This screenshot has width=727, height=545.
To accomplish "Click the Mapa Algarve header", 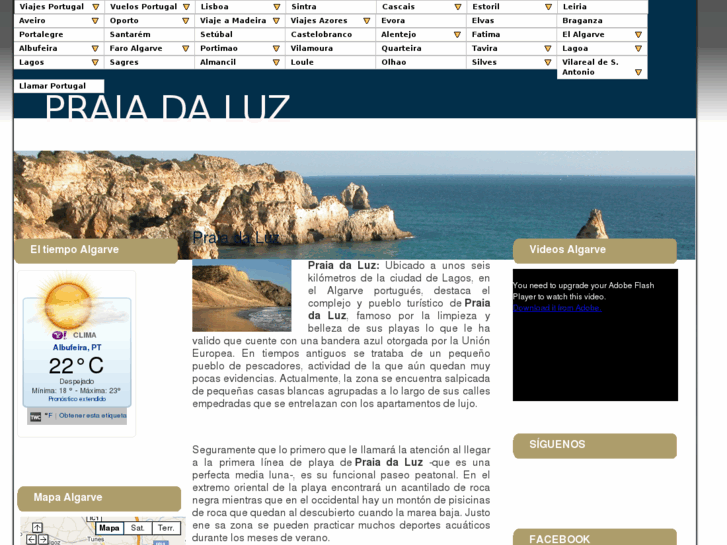I will pyautogui.click(x=99, y=499).
